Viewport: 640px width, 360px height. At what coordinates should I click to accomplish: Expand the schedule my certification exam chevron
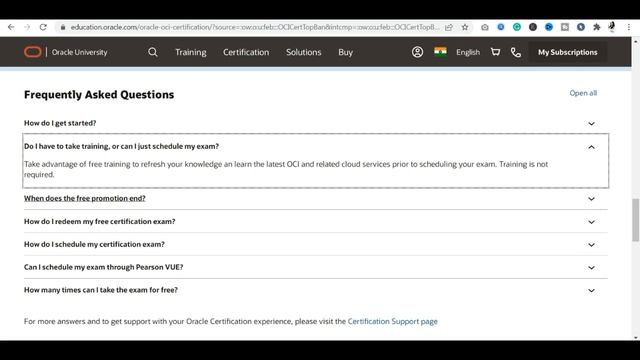pos(591,245)
